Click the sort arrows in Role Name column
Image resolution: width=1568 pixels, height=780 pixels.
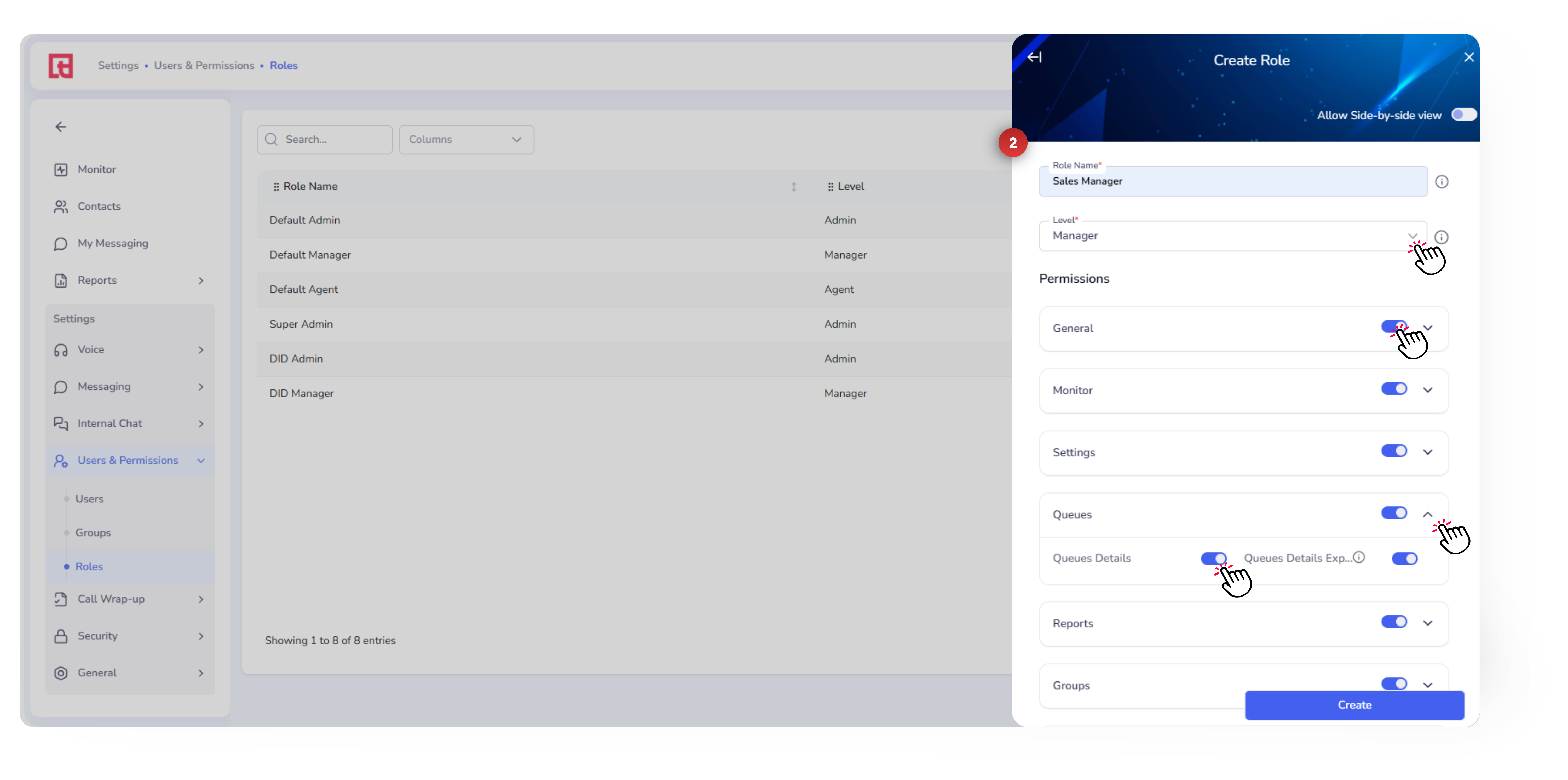[x=794, y=187]
